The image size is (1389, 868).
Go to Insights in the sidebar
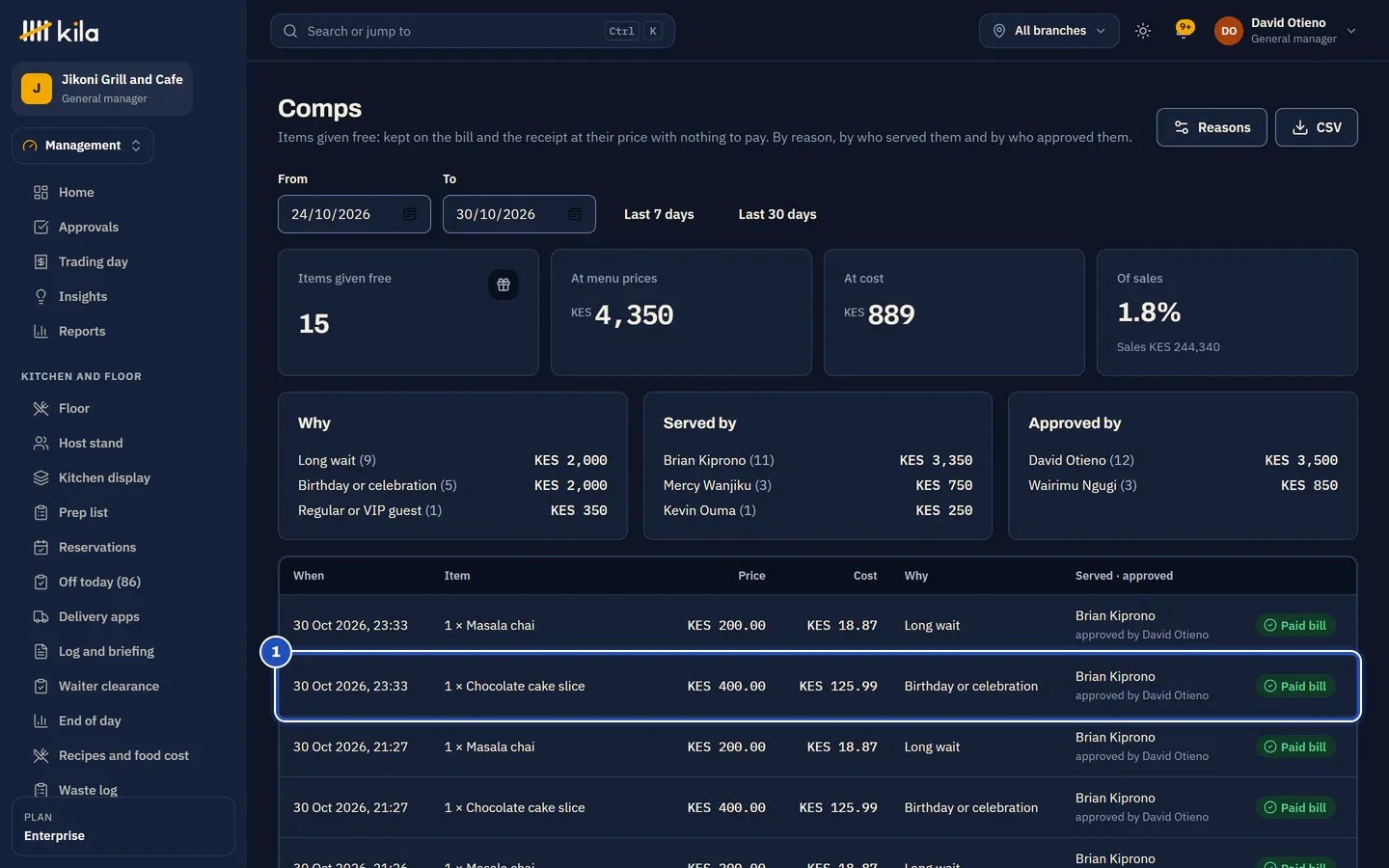point(83,296)
